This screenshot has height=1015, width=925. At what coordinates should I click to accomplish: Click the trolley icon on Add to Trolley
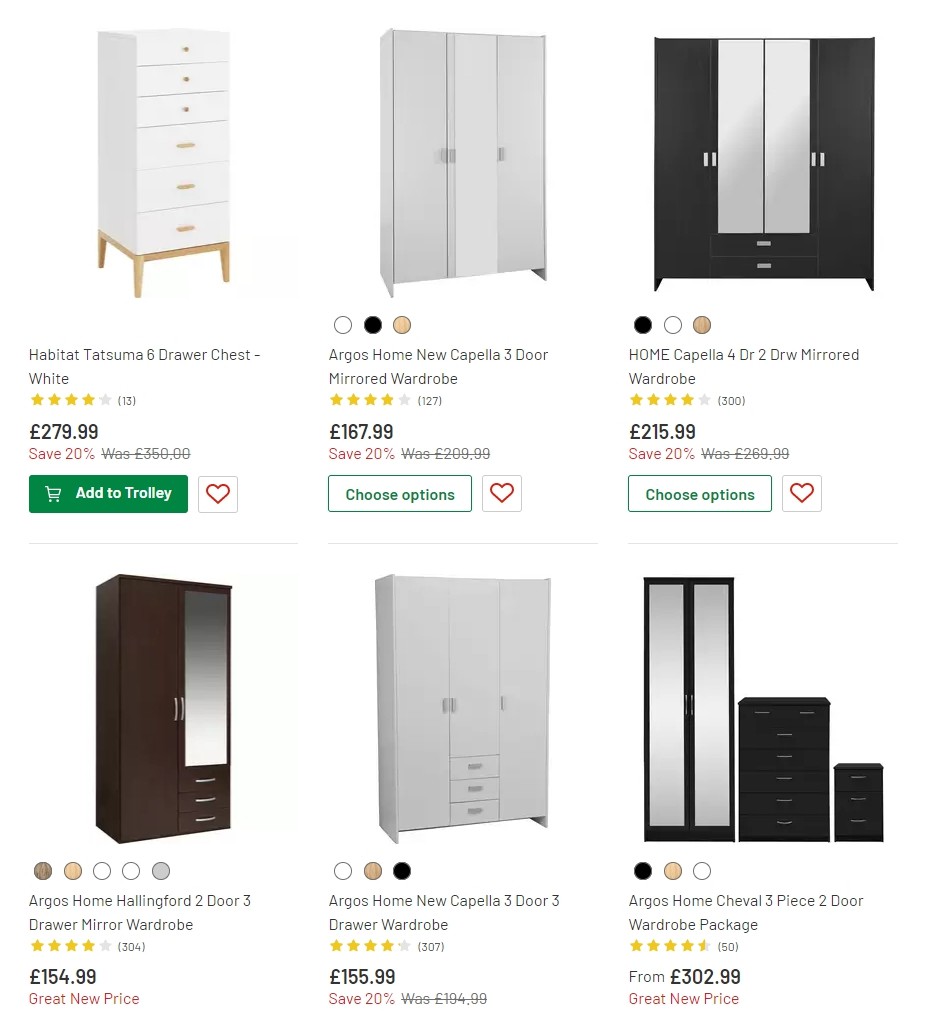tap(52, 493)
